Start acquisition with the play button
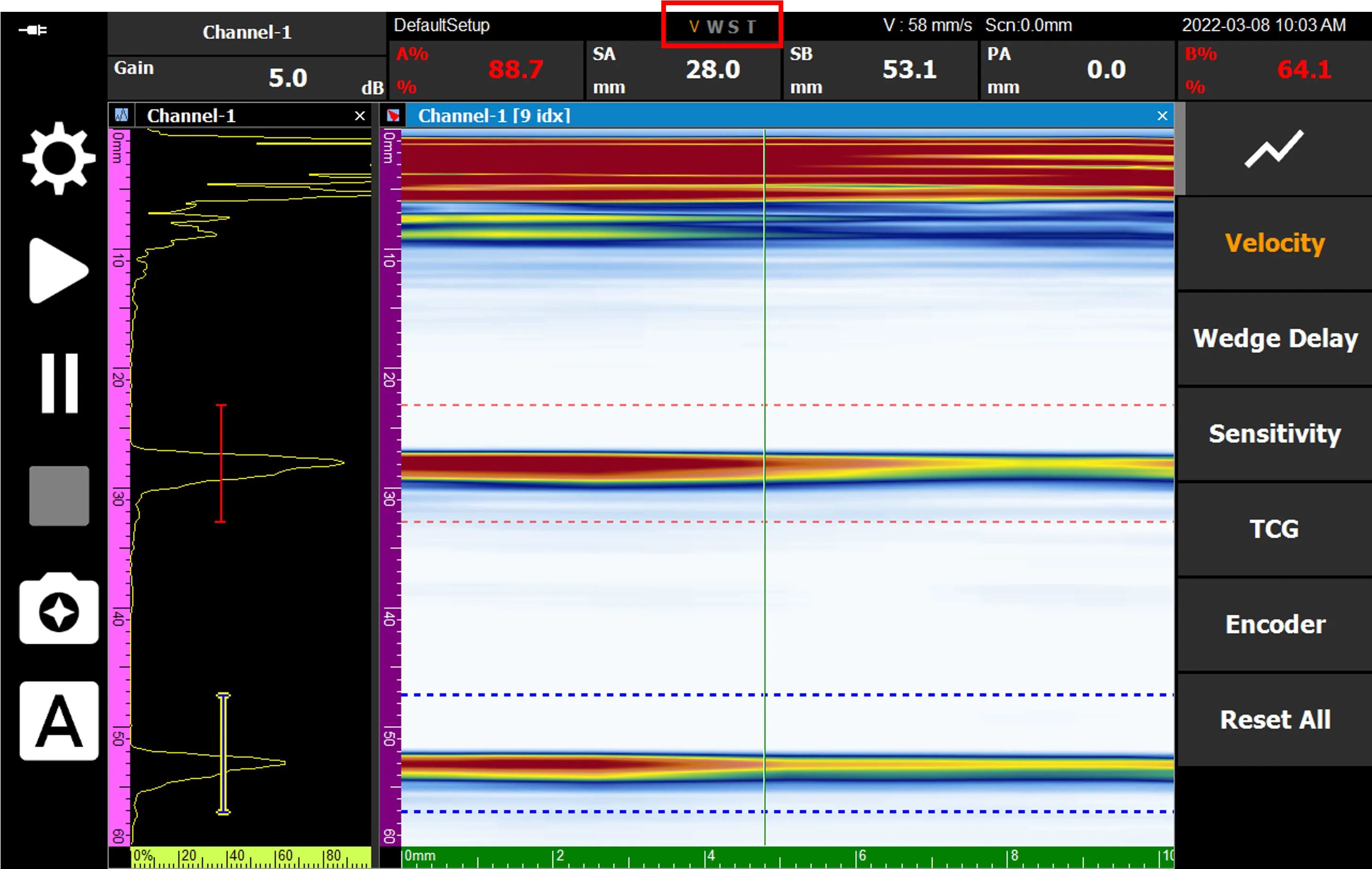 tap(59, 271)
